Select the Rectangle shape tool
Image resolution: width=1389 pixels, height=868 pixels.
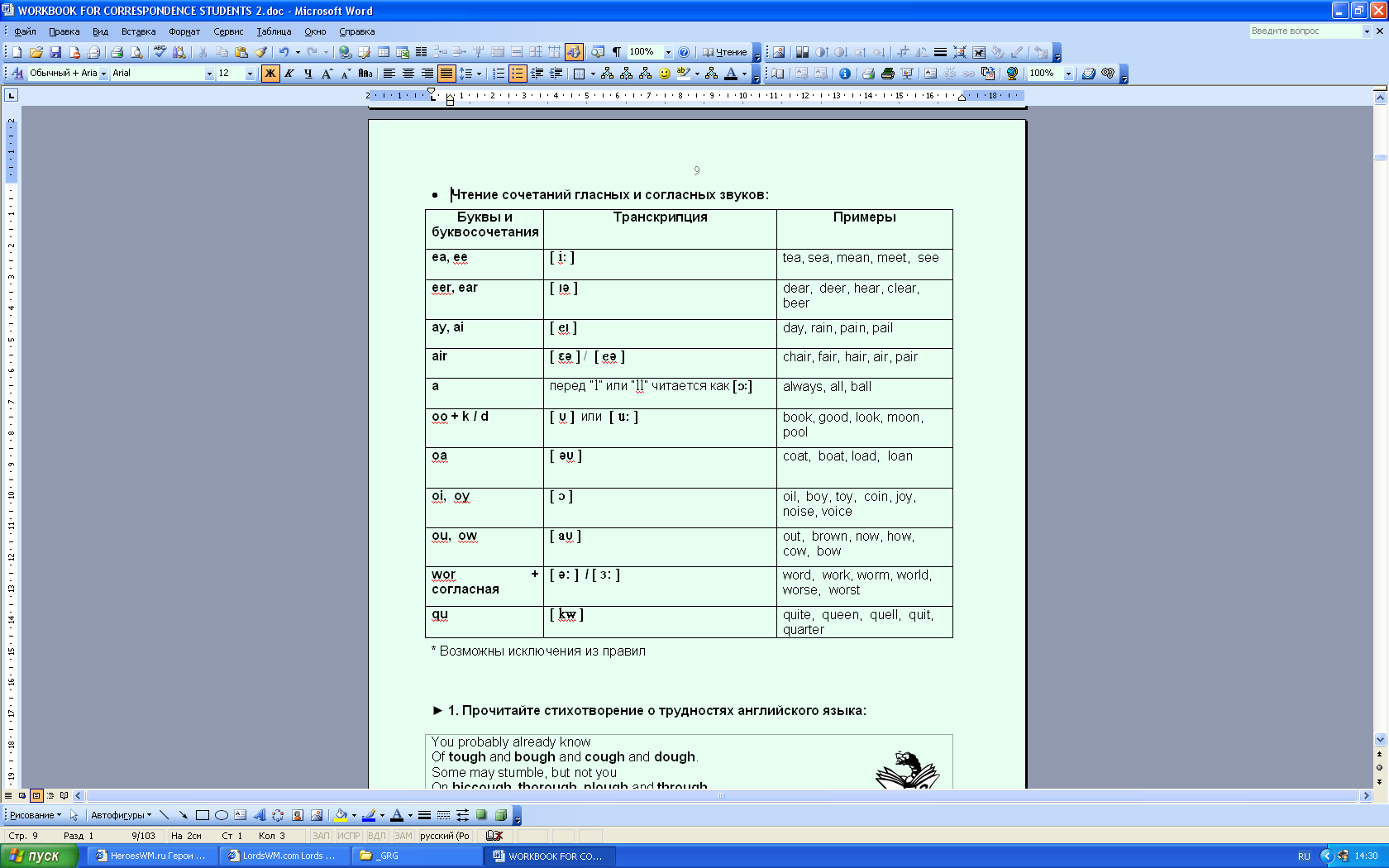point(202,815)
